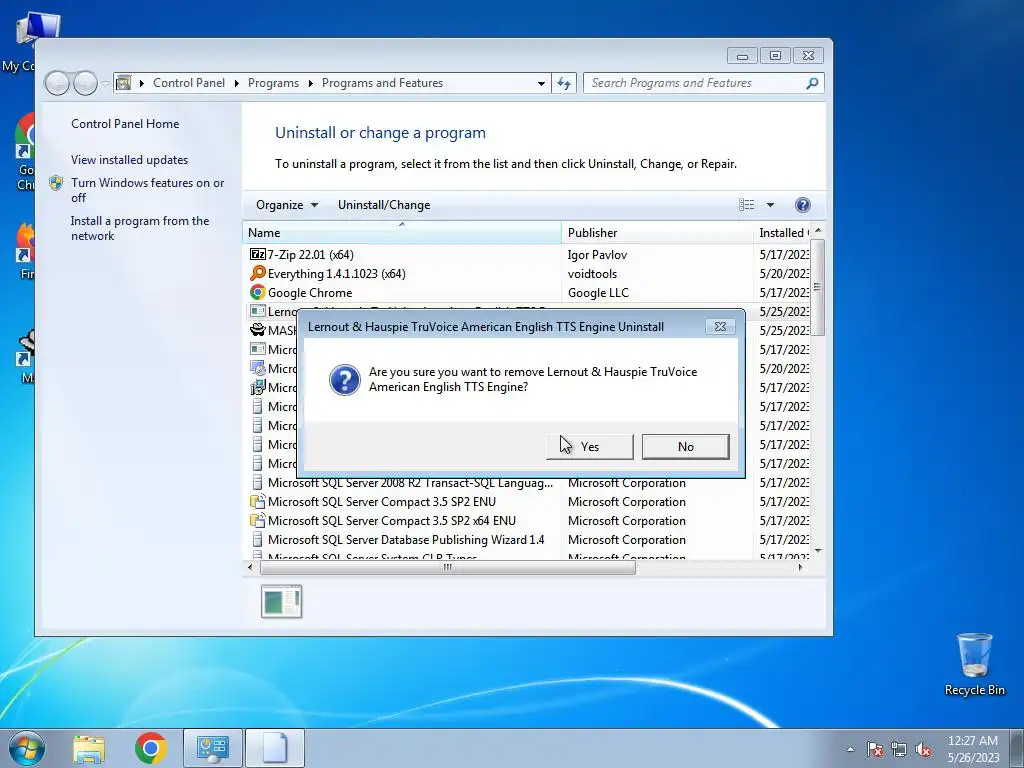
Task: Click the horizontal scrollbar left arrow
Action: (250, 568)
